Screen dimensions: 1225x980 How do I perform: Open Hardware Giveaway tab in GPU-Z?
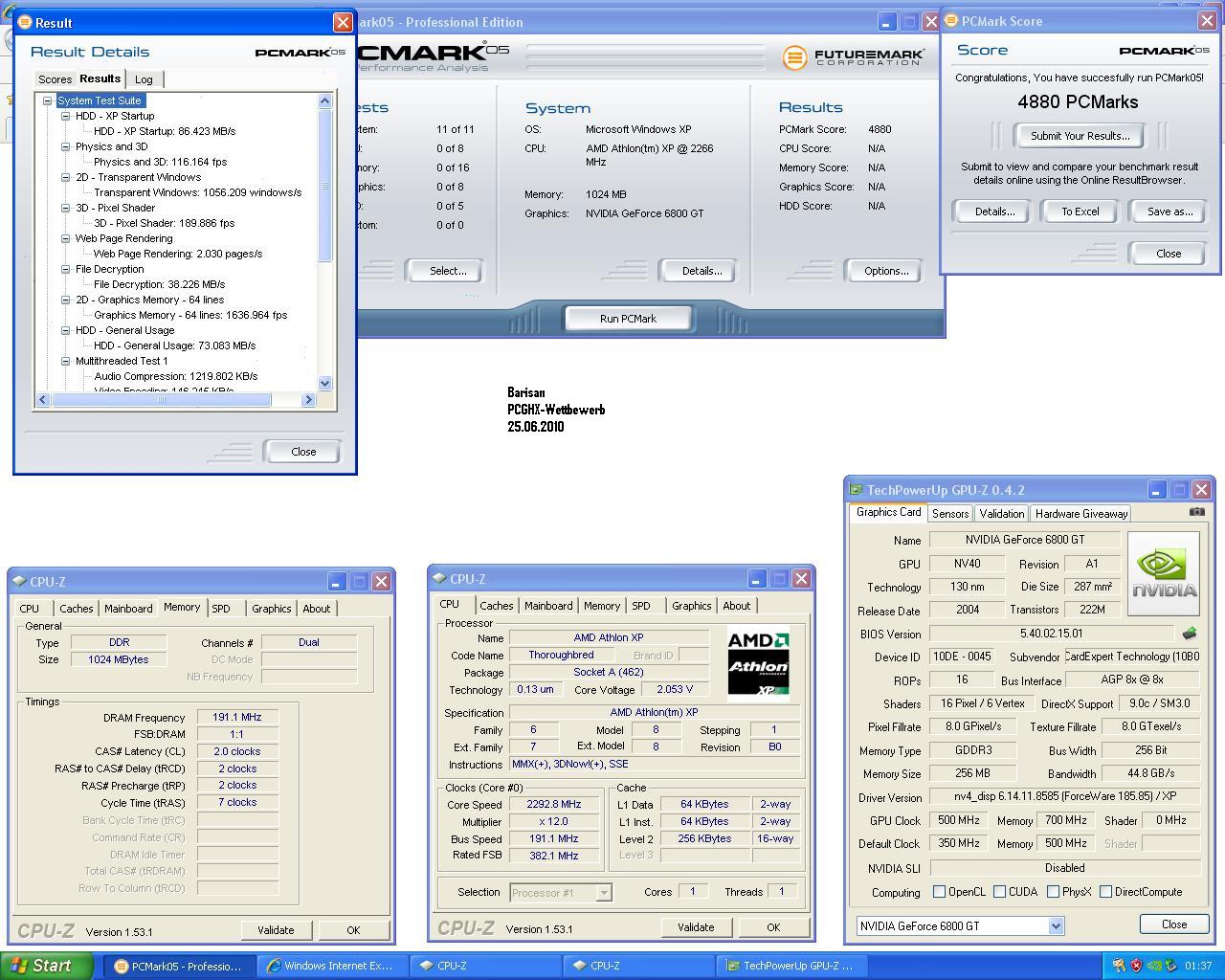point(1081,514)
